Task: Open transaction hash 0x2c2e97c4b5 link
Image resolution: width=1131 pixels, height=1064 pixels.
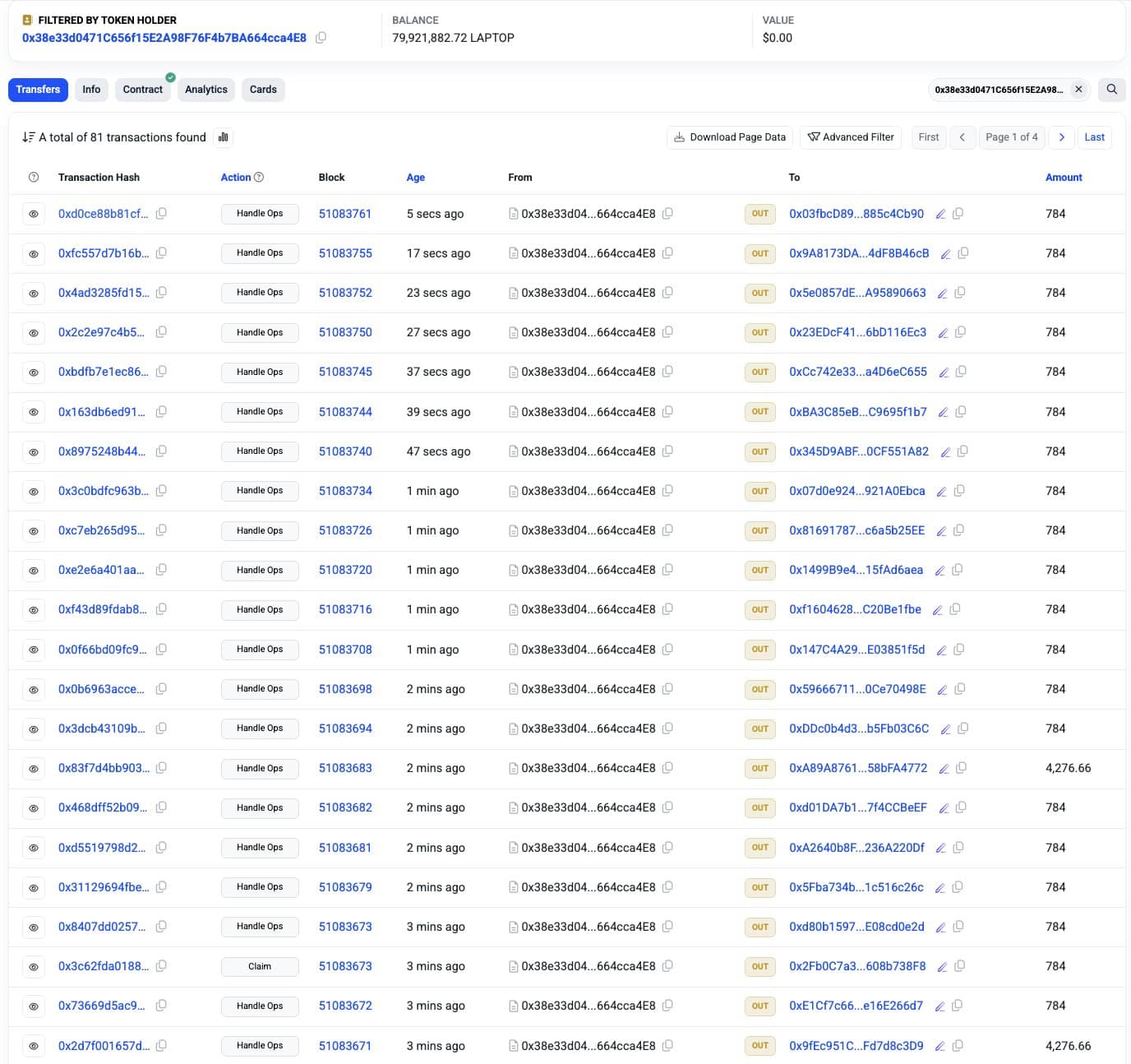Action: tap(101, 332)
